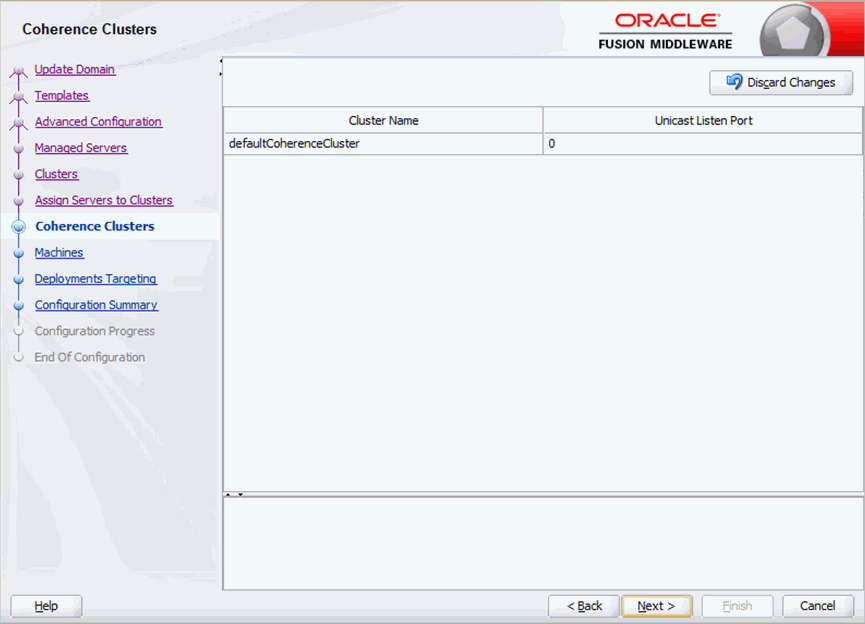
Task: Open the Deployments Targeting step
Action: pyautogui.click(x=95, y=278)
